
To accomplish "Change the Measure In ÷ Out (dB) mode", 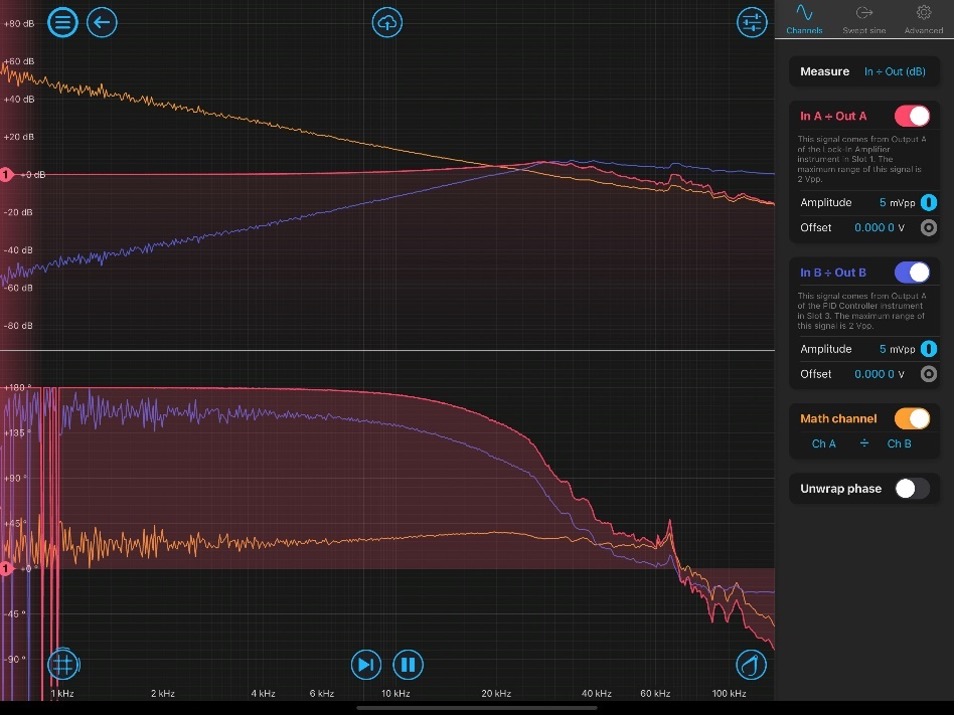I will [x=894, y=72].
